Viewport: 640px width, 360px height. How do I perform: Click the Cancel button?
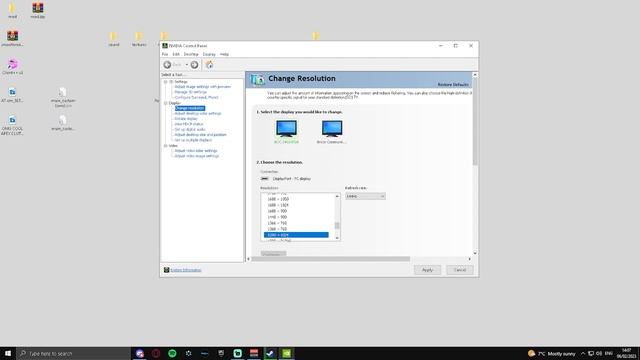[460, 270]
